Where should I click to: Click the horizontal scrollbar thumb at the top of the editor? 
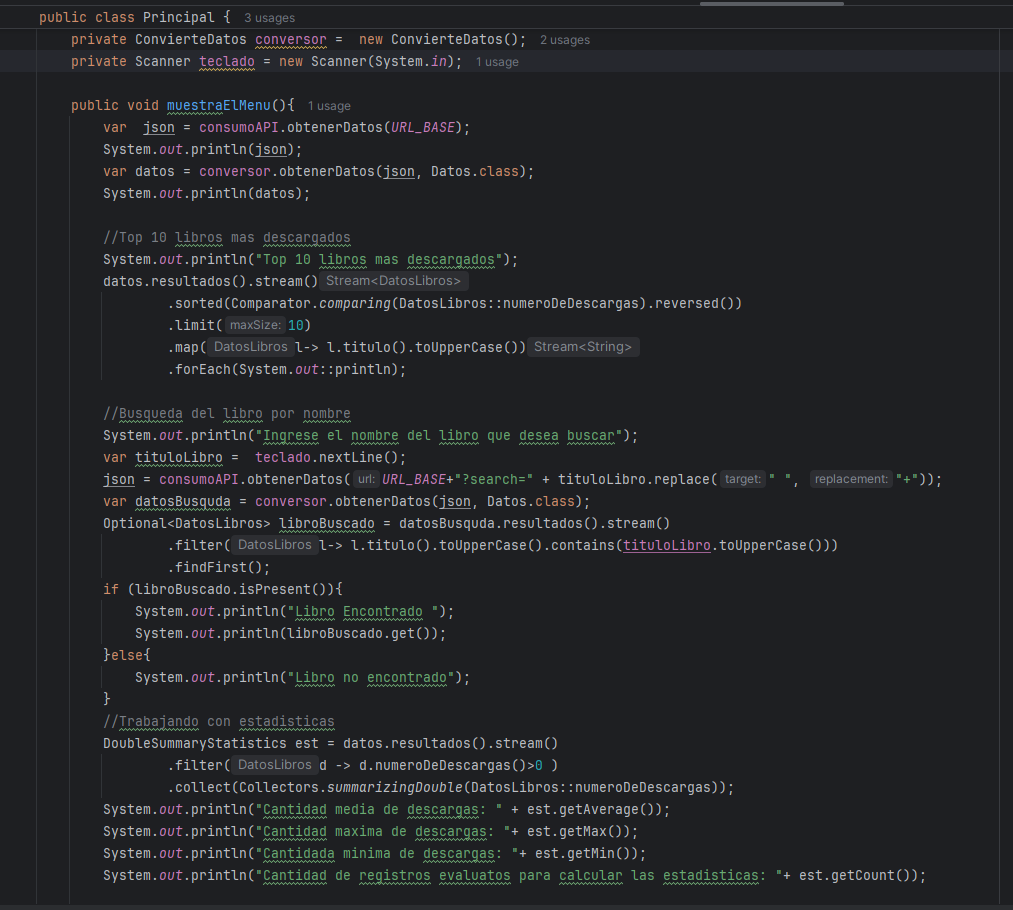coord(772,3)
